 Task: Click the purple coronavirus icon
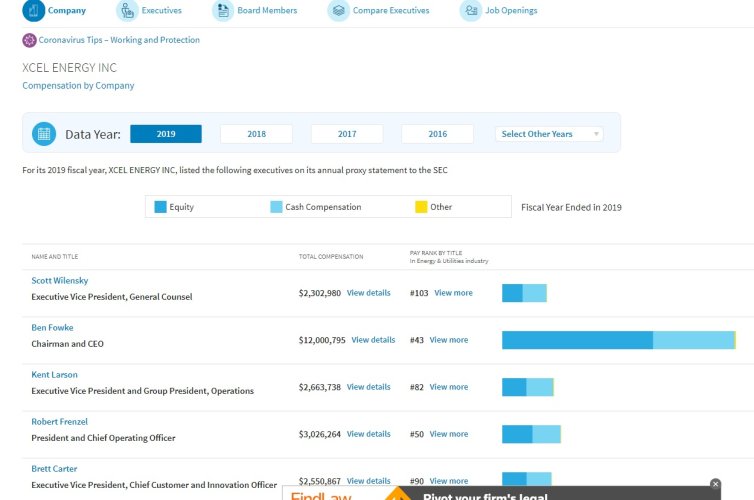[x=29, y=40]
